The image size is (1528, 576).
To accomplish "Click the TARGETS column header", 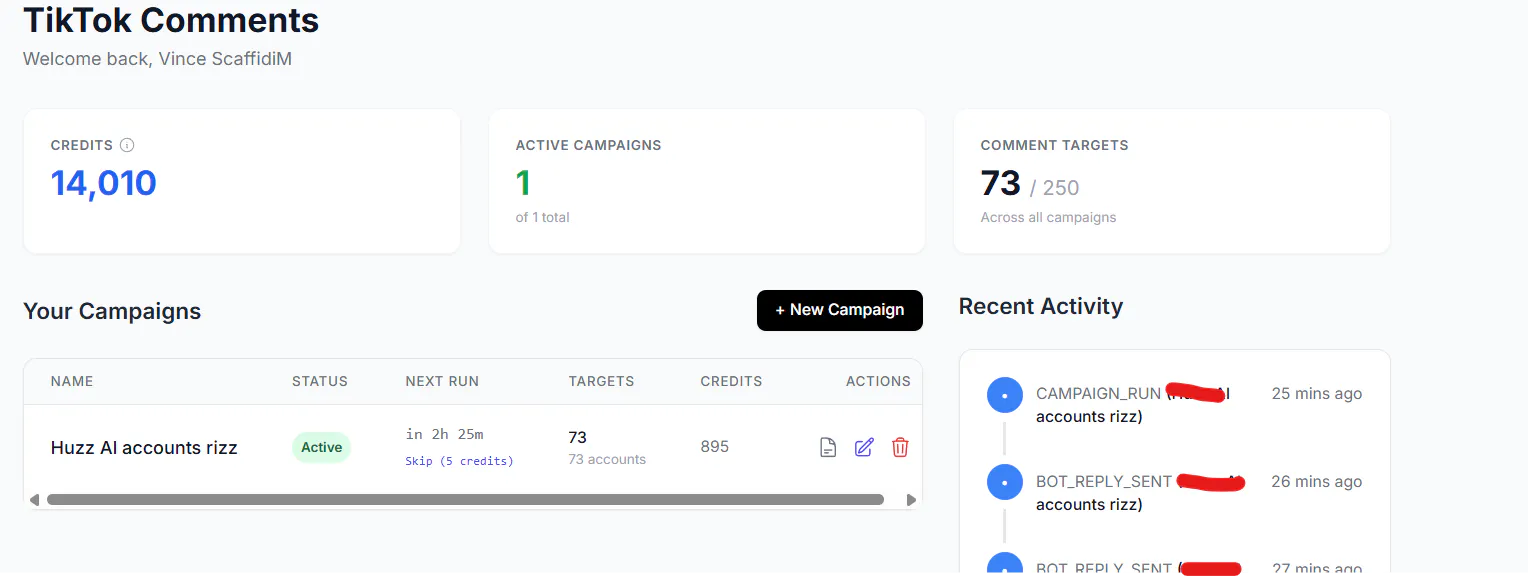I will point(601,381).
